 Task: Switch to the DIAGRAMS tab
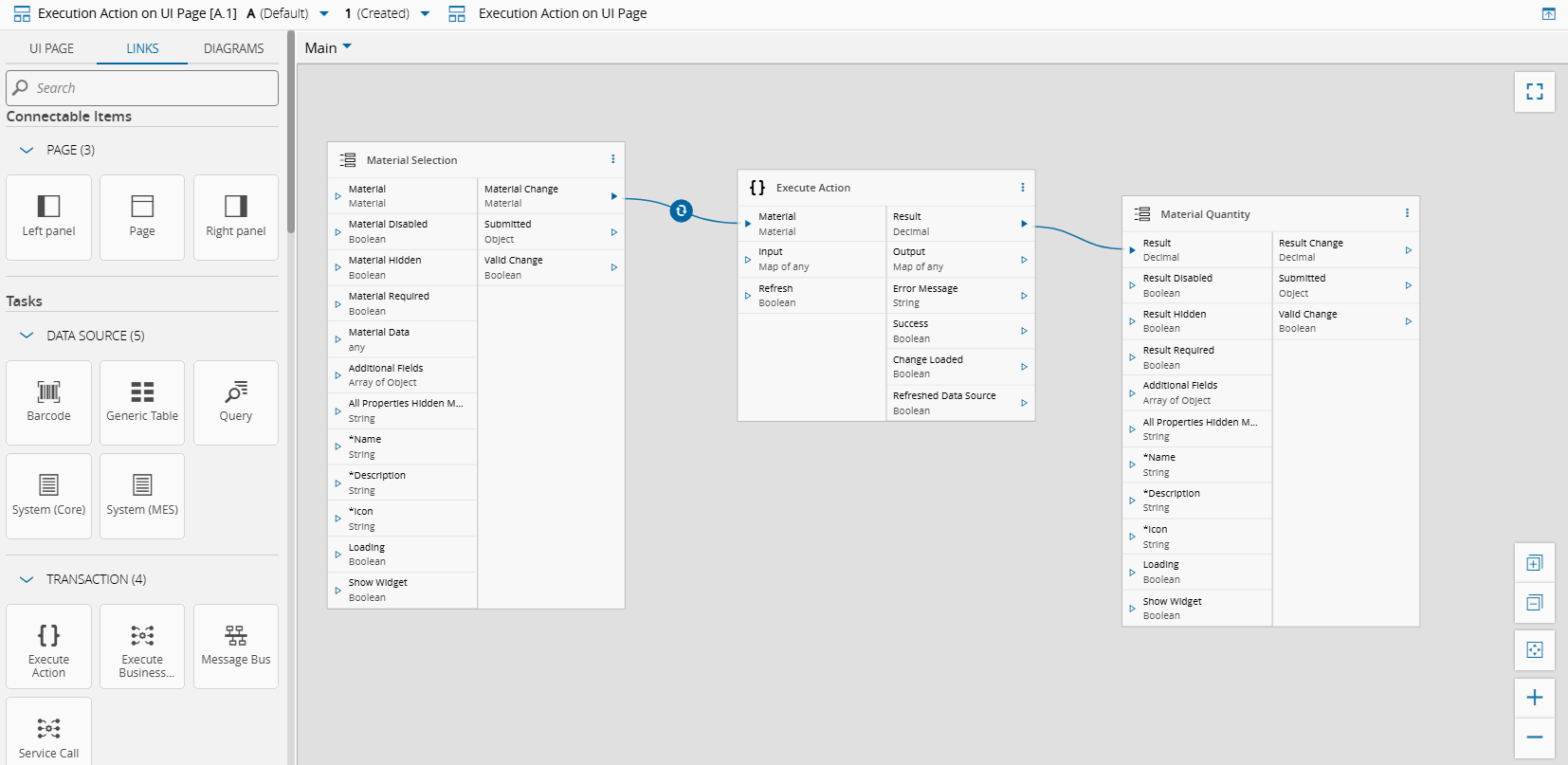point(233,48)
